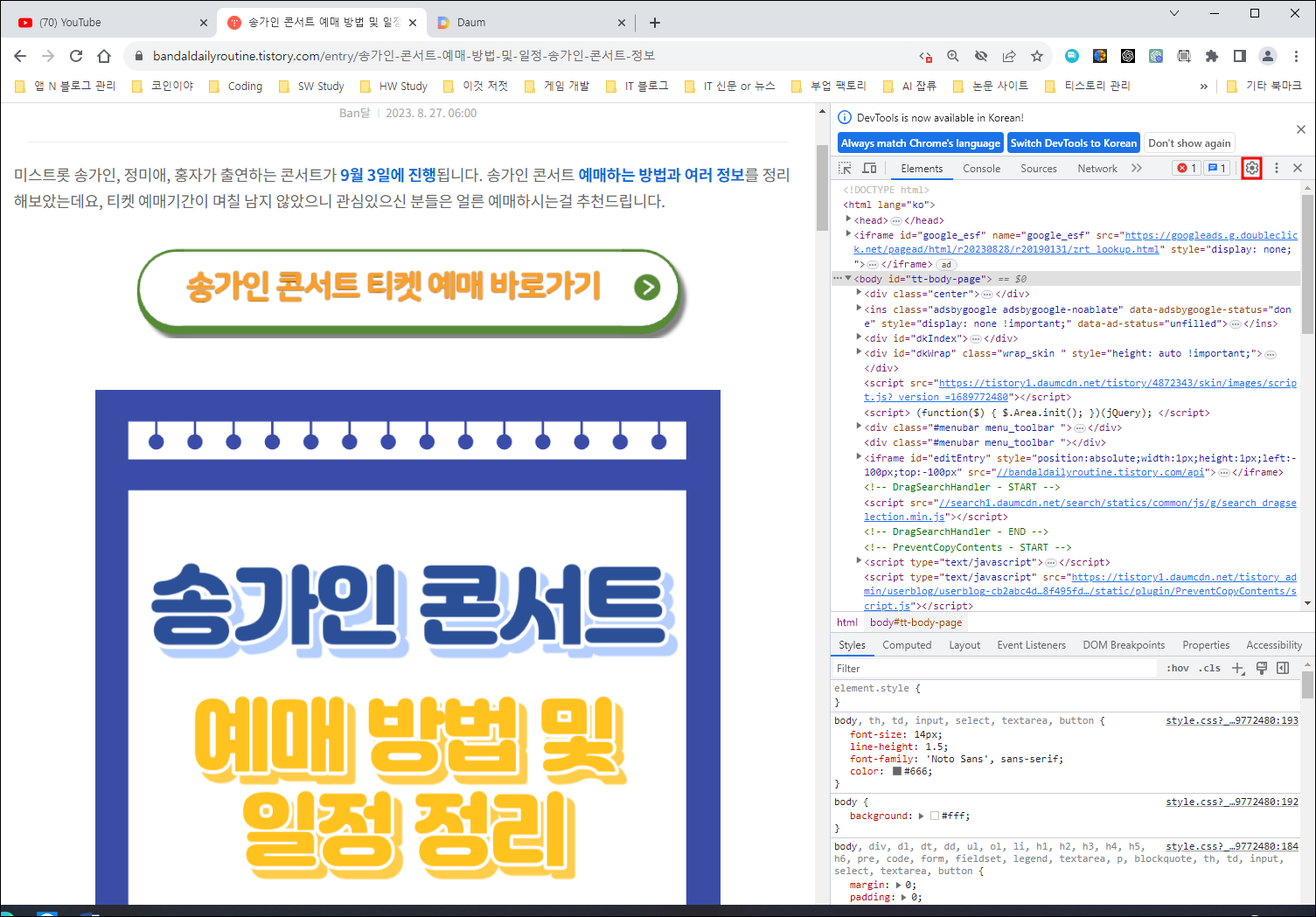Click the blue issues count badge
Viewport: 1316px width, 917px height.
[1216, 168]
